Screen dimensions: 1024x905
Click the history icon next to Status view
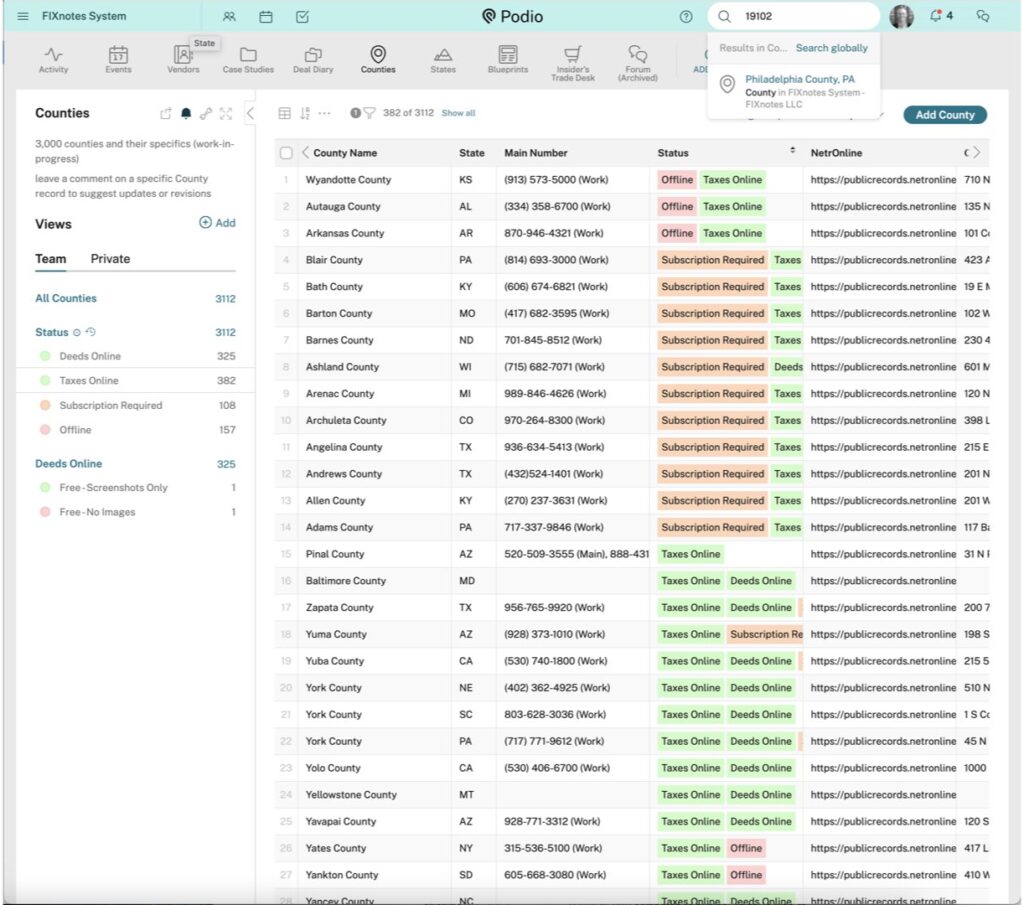[91, 332]
